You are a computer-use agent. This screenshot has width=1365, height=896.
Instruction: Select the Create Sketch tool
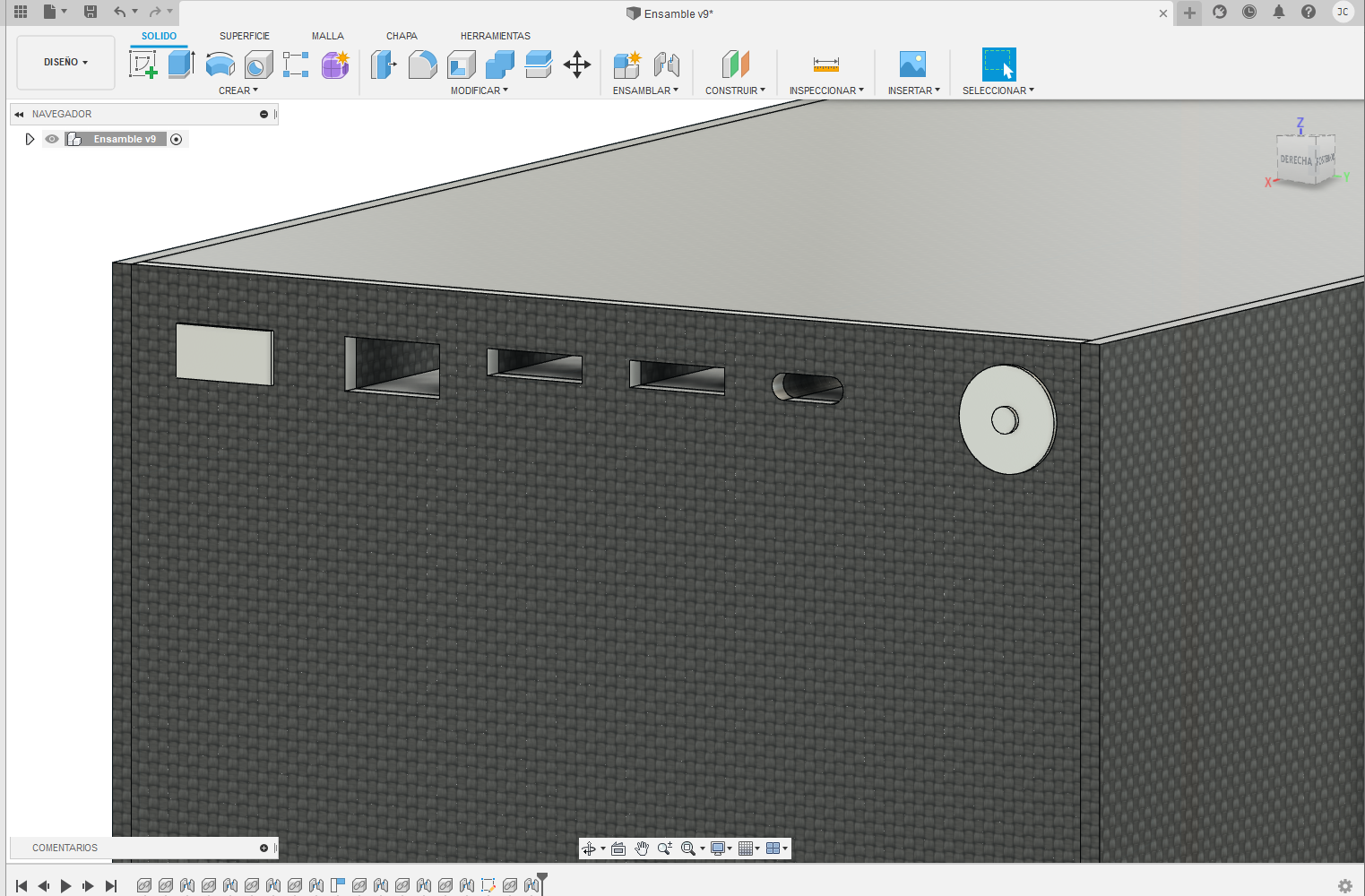pos(143,65)
